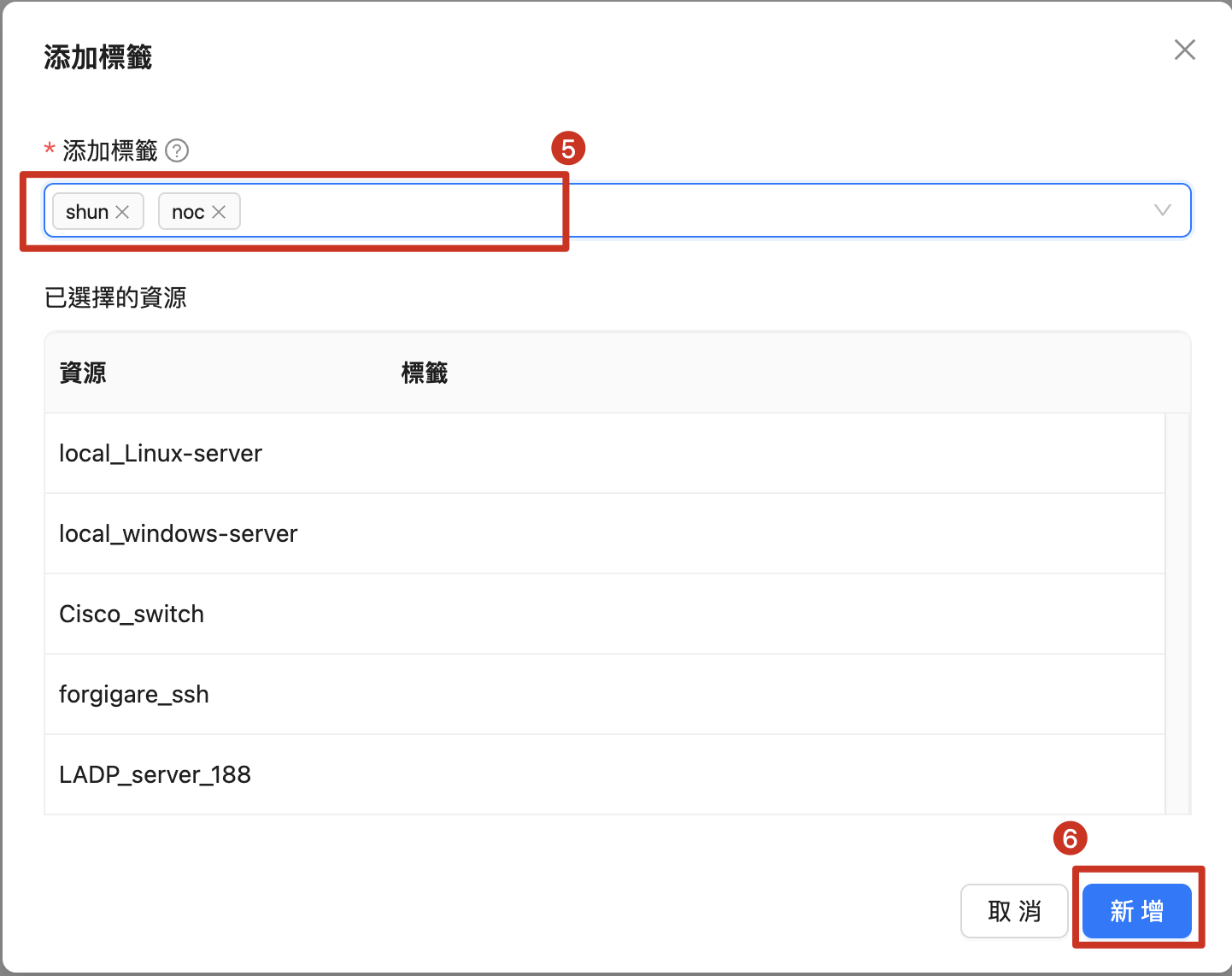Select the local_Linux-server row

tap(161, 454)
